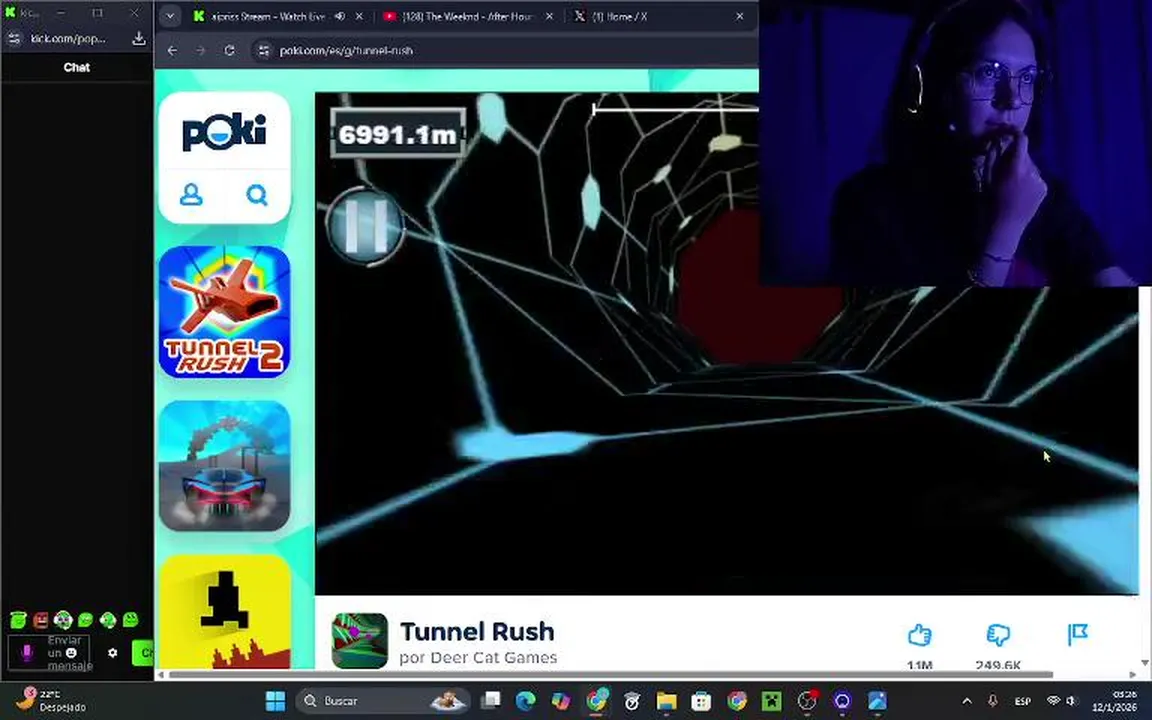Click the install download icon in Kick popout
Image resolution: width=1152 pixels, height=720 pixels.
138,38
